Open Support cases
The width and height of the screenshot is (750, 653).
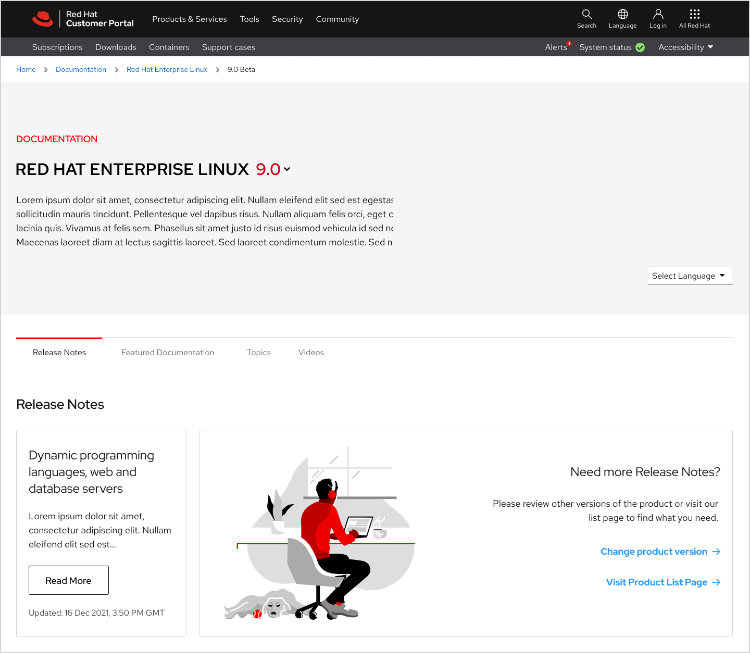click(228, 47)
